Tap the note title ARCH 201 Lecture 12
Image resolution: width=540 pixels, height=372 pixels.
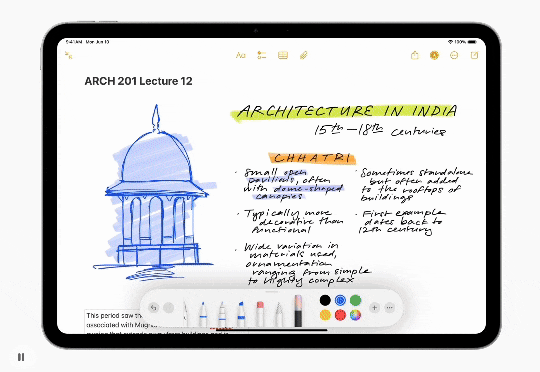(138, 81)
